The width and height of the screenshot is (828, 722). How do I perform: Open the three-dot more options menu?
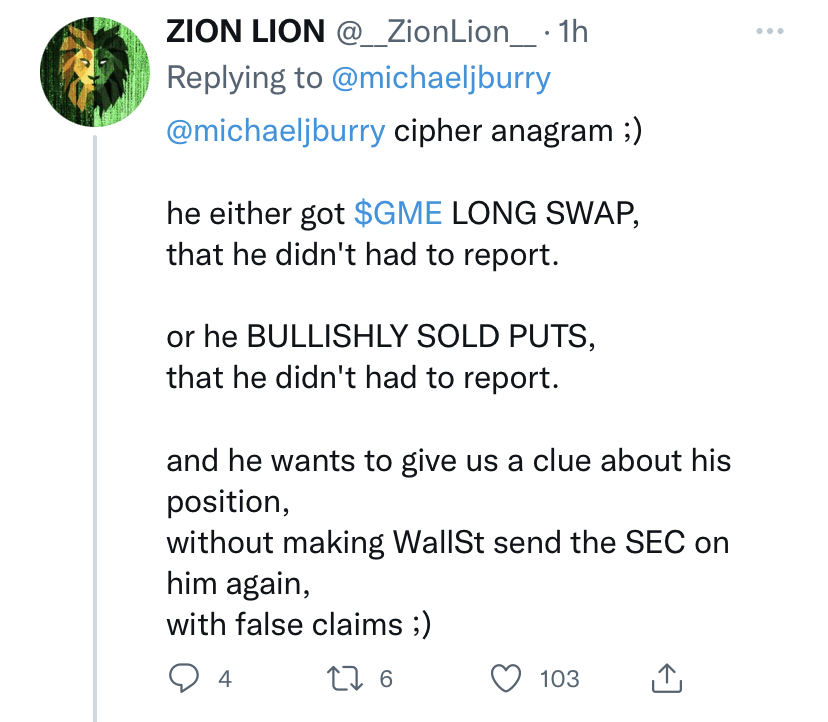[770, 31]
